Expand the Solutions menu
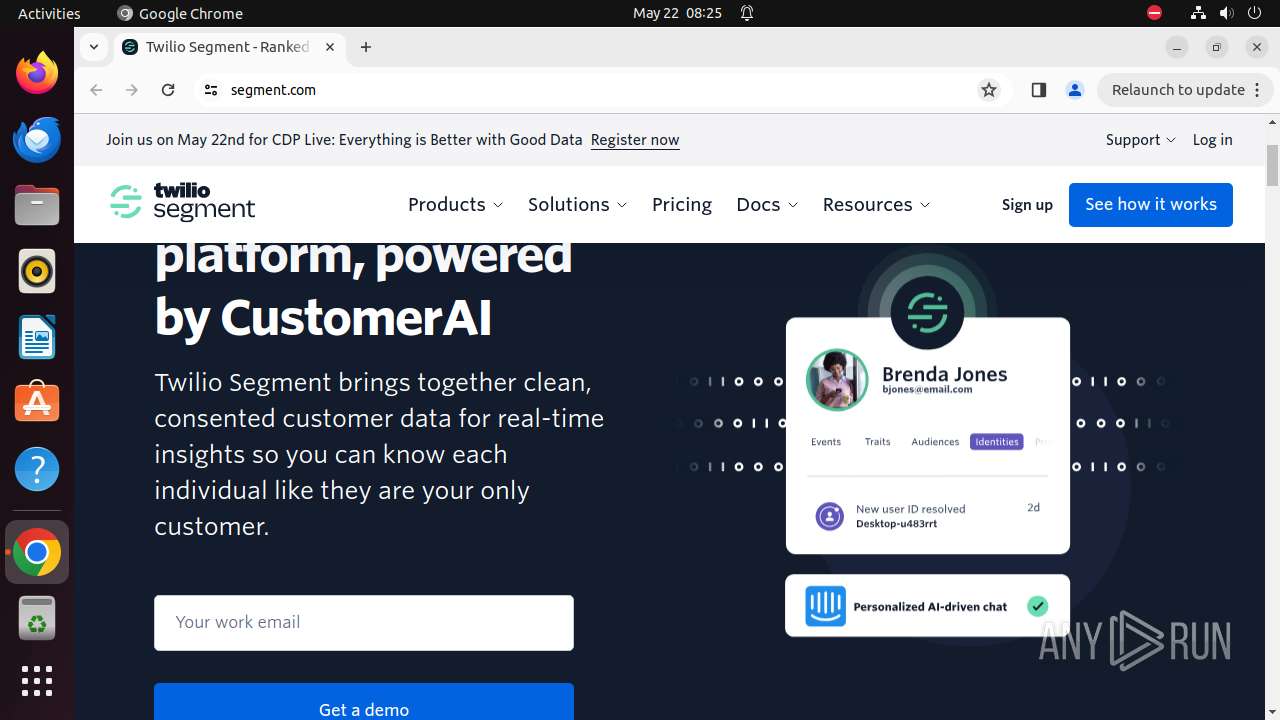This screenshot has height=720, width=1280. (x=578, y=204)
